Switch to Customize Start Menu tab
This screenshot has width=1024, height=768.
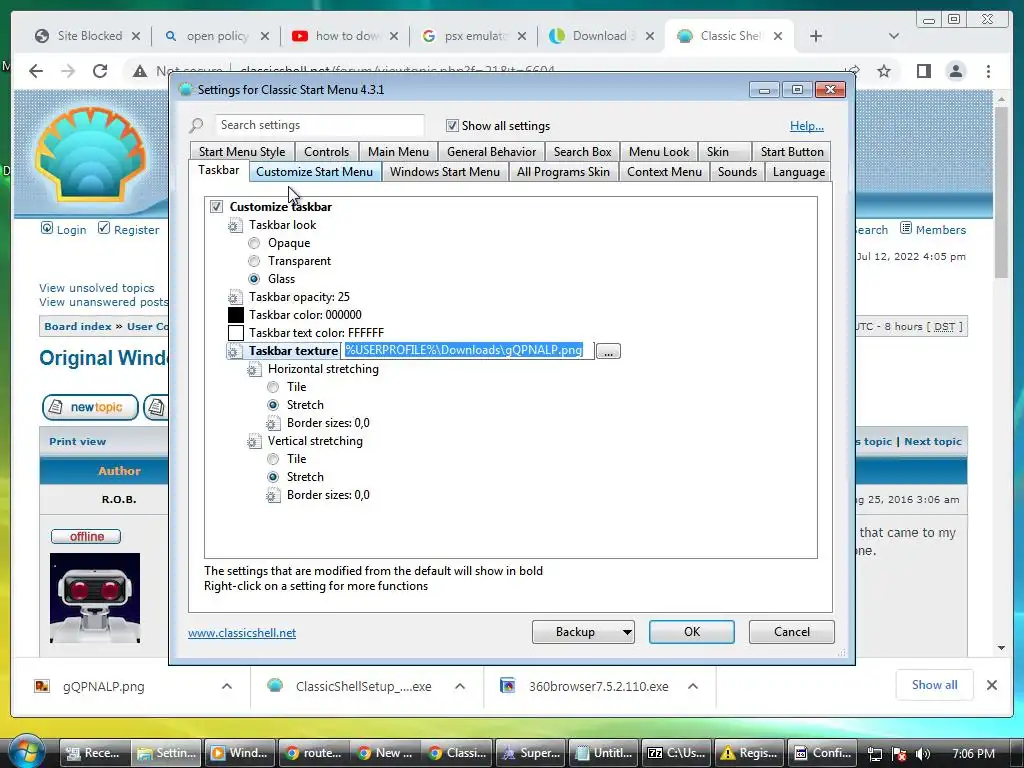314,172
